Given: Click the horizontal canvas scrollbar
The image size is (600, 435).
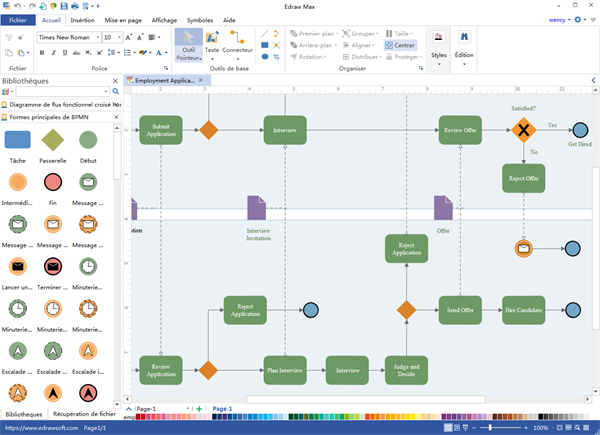Looking at the screenshot, I should tap(366, 399).
